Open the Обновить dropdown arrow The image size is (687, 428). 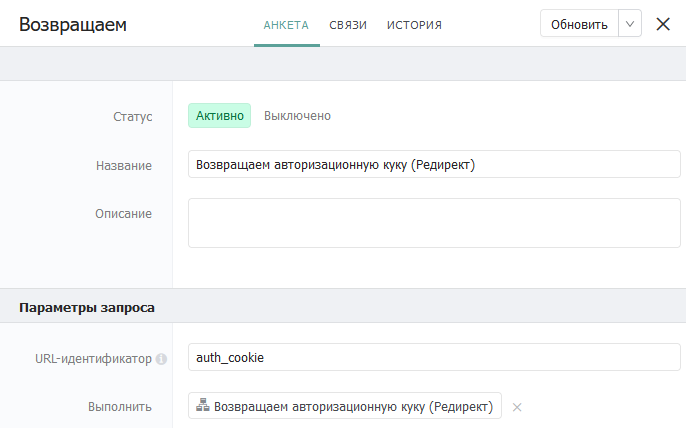[630, 24]
